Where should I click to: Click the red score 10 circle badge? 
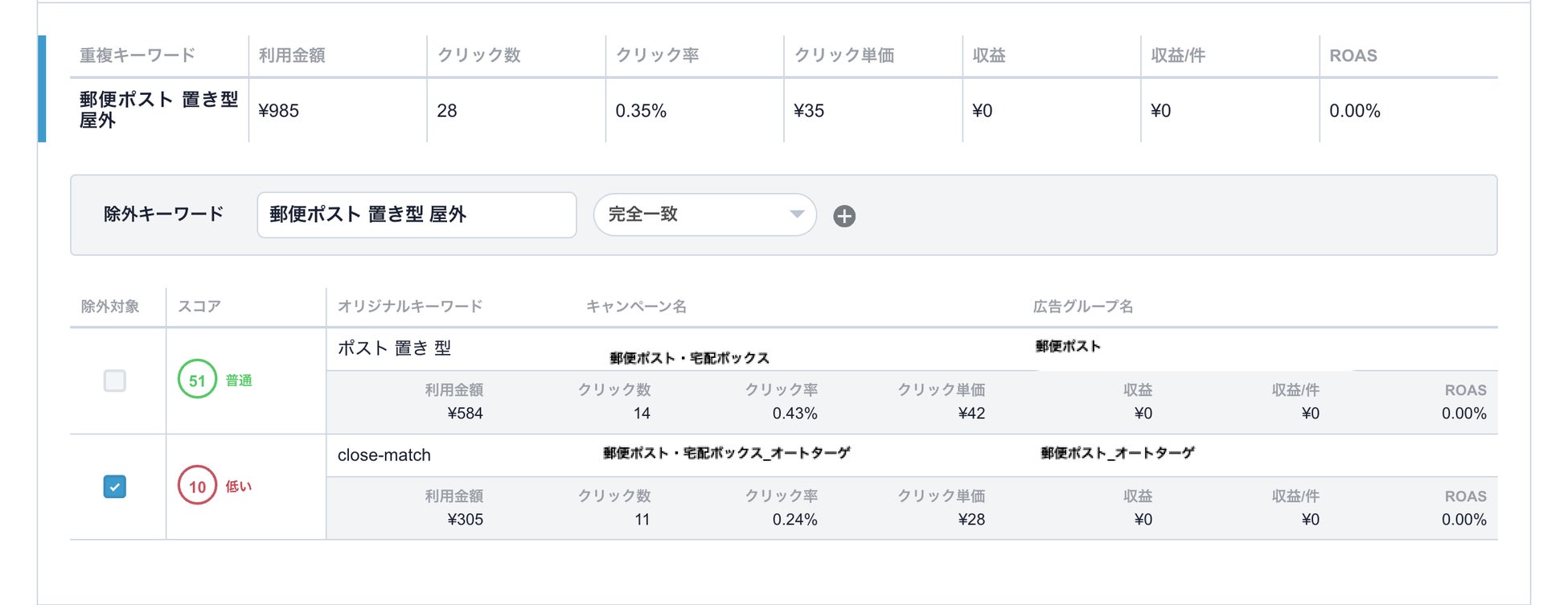[197, 486]
